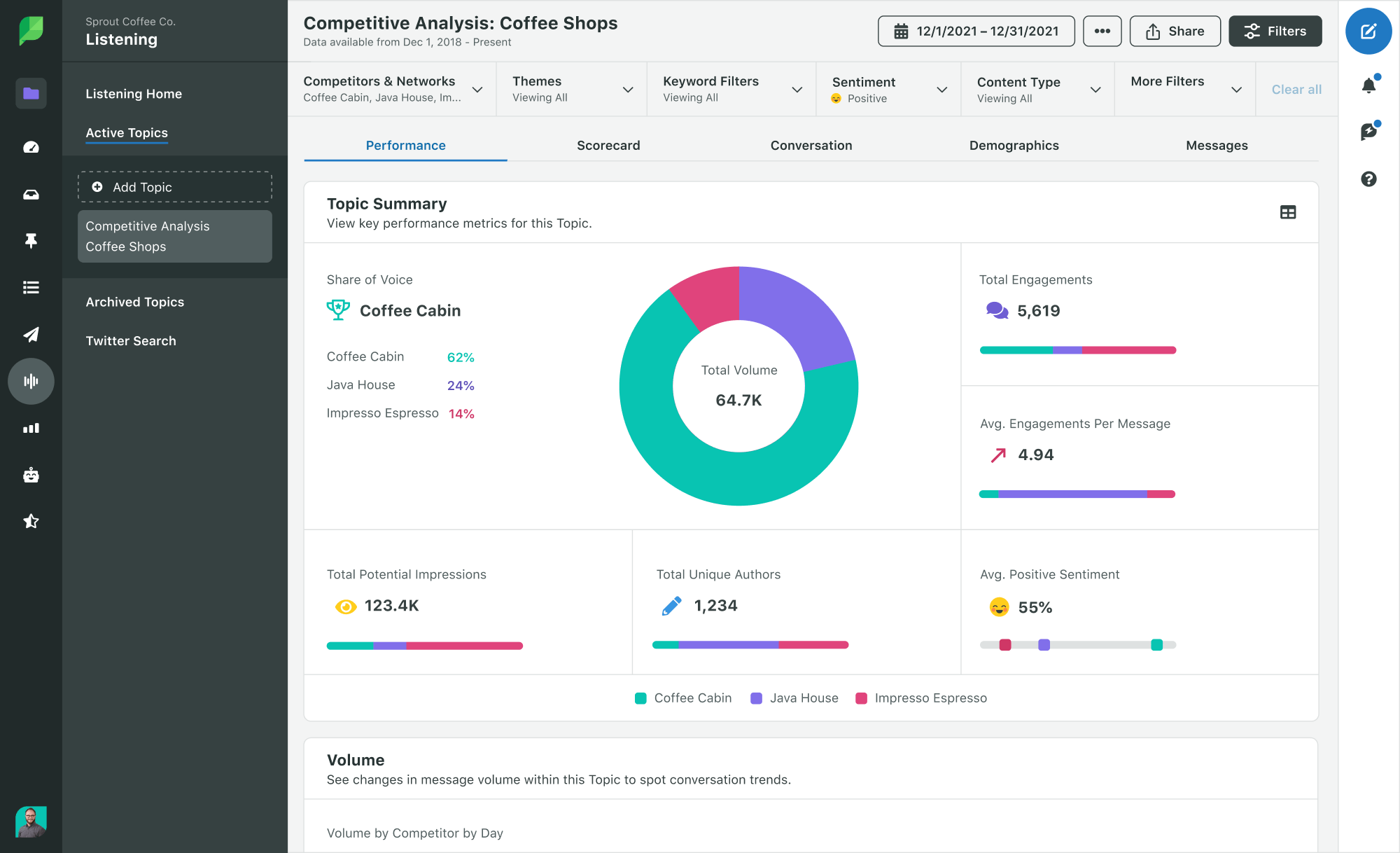The width and height of the screenshot is (1400, 853).
Task: Switch to the Scorecard tab
Action: pyautogui.click(x=608, y=145)
